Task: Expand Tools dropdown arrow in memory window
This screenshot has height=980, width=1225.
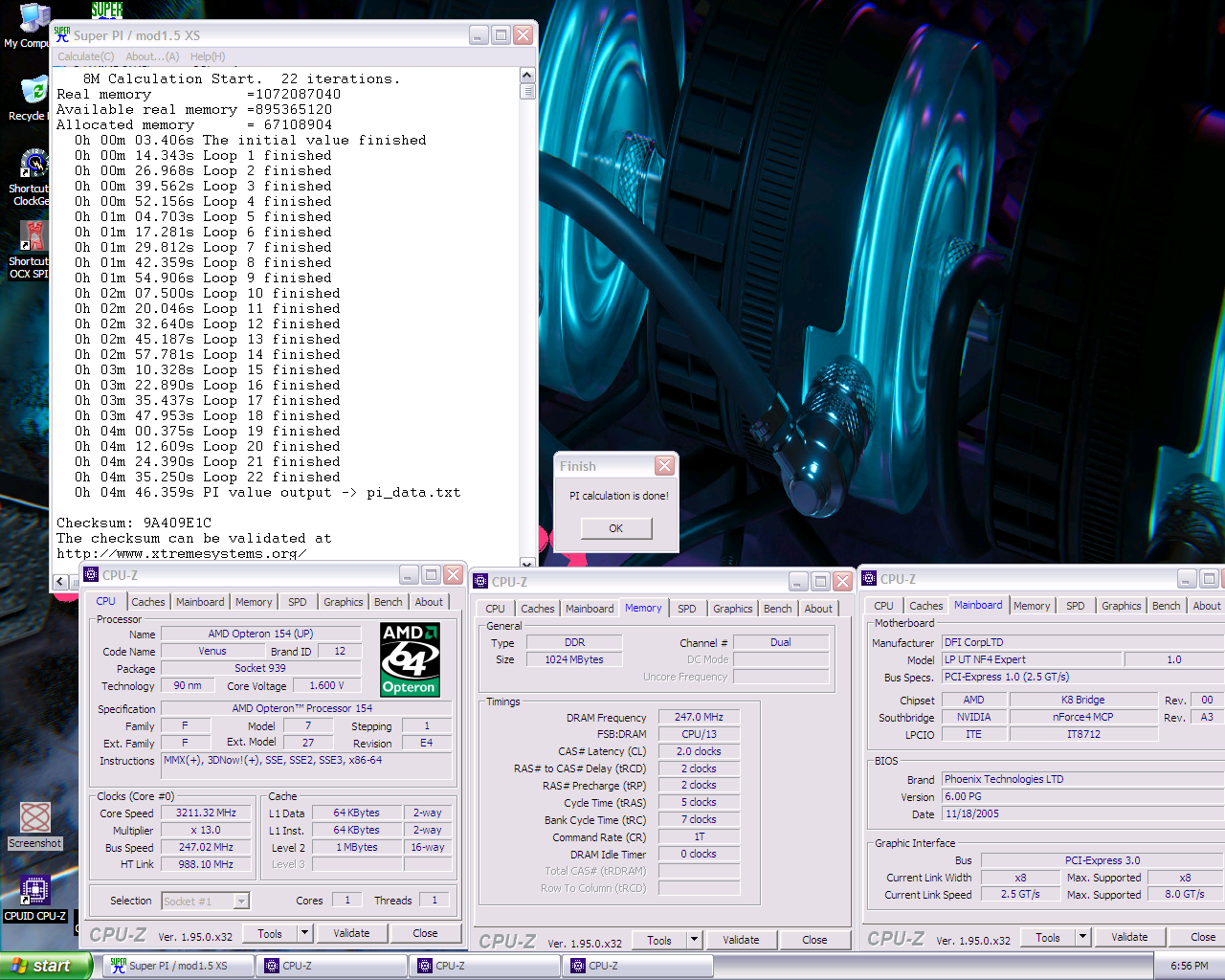Action: coord(694,940)
